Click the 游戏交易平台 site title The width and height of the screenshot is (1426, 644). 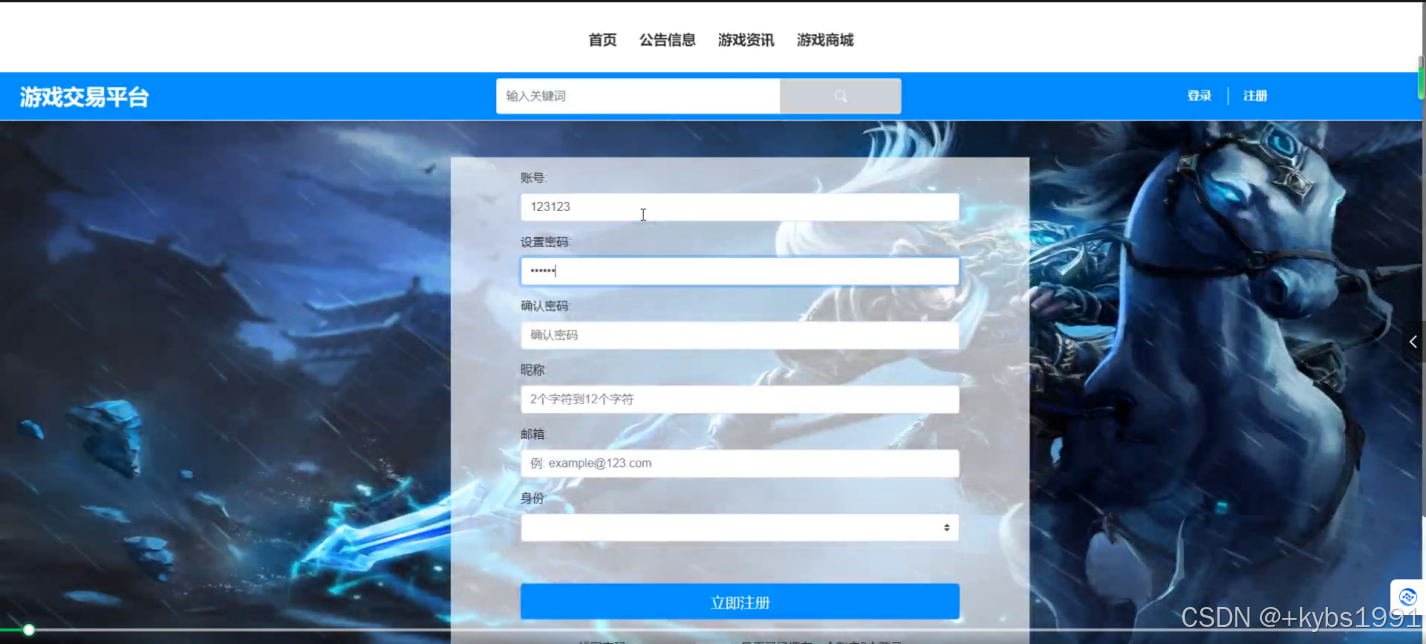tap(84, 97)
